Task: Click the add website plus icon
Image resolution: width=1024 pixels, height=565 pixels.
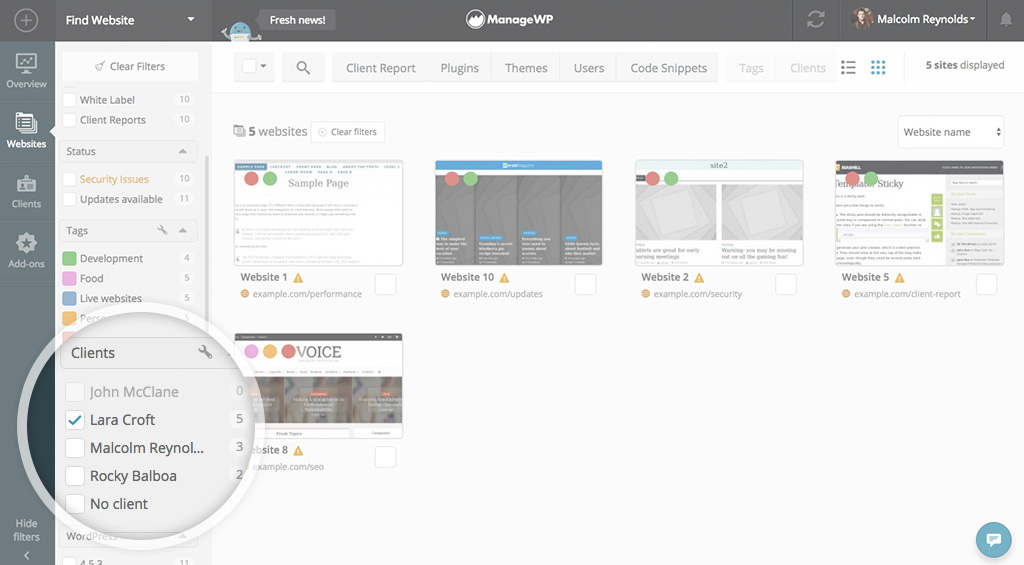Action: [27, 20]
